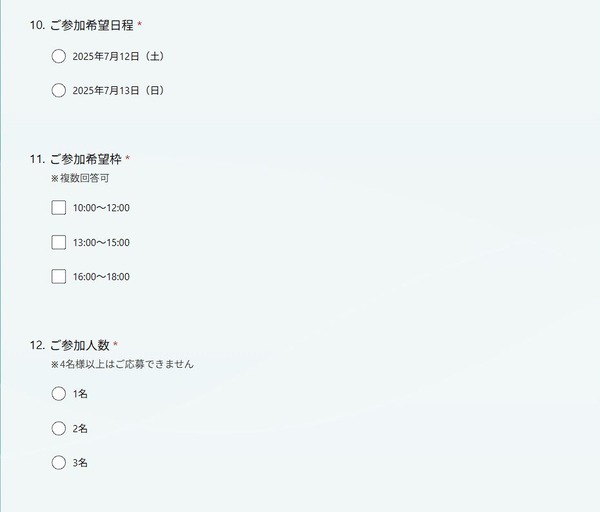This screenshot has width=600, height=512.
Task: Choose the 2名 radio option
Action: 59,428
